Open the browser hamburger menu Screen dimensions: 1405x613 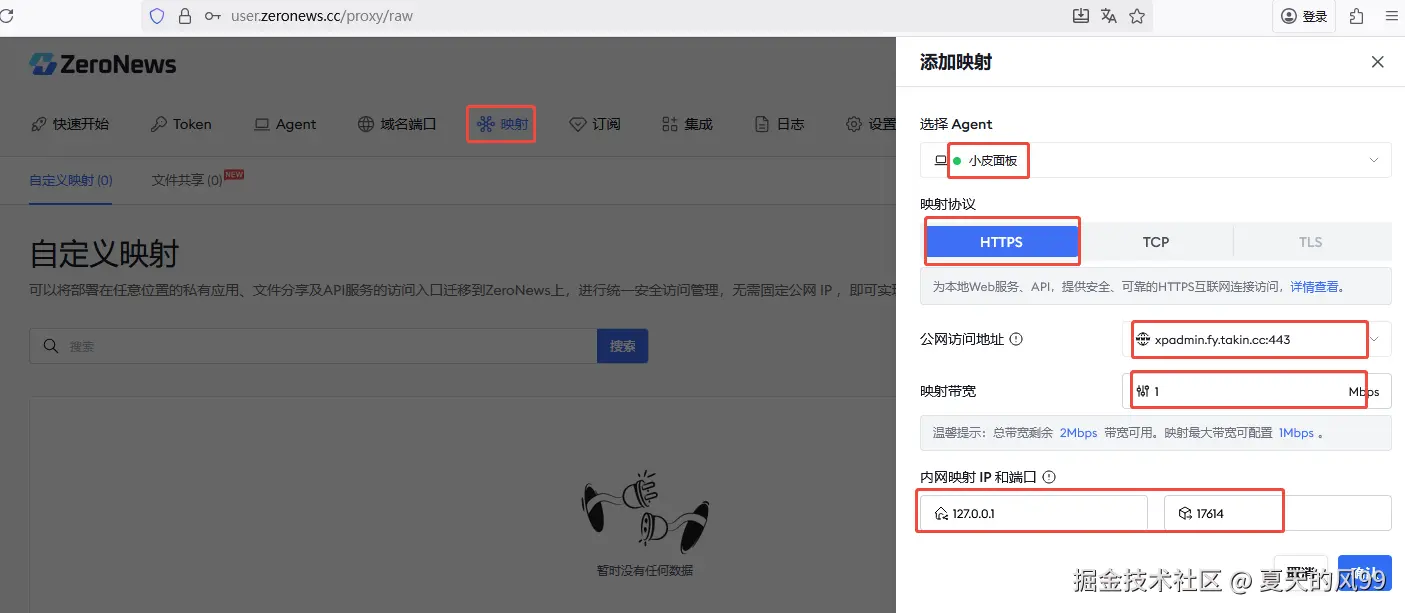(1391, 16)
